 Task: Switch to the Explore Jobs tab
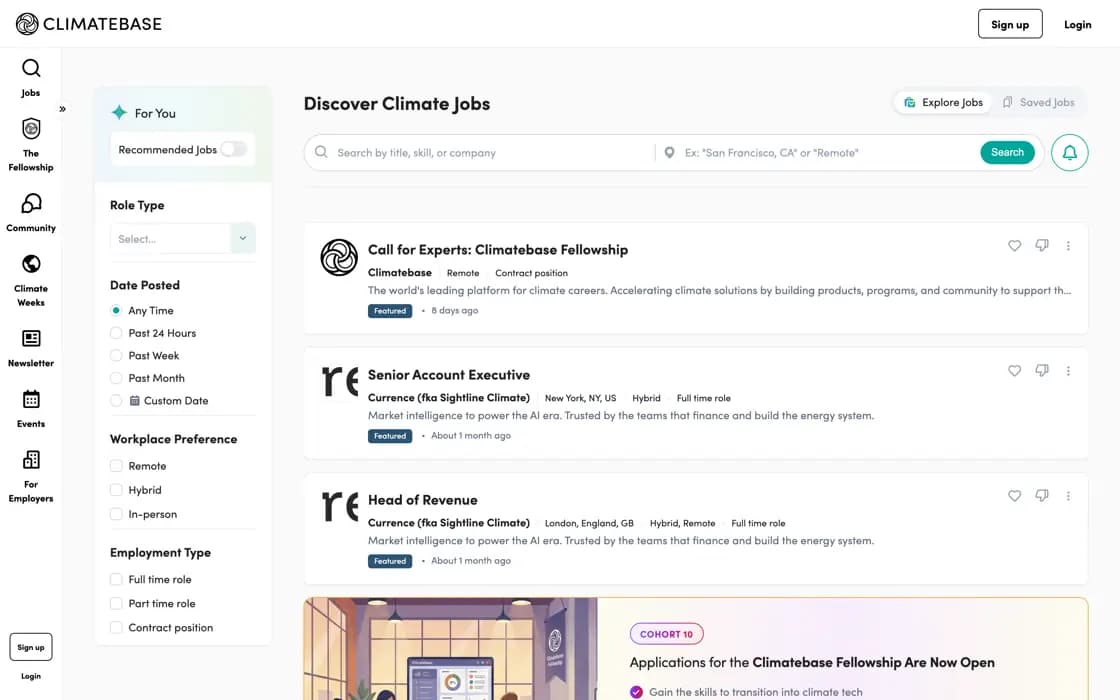pyautogui.click(x=943, y=103)
